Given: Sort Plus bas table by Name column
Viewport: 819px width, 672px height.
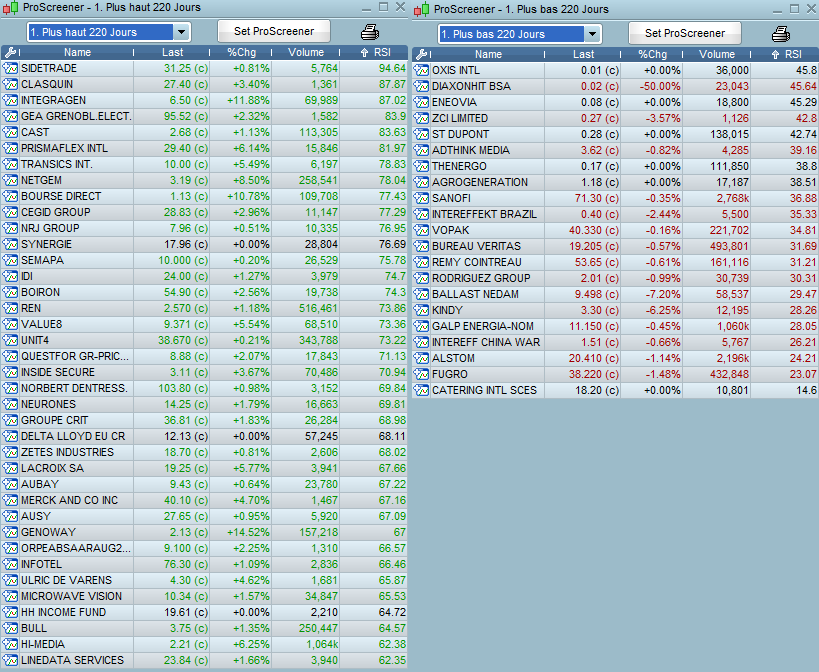Looking at the screenshot, I should [488, 54].
